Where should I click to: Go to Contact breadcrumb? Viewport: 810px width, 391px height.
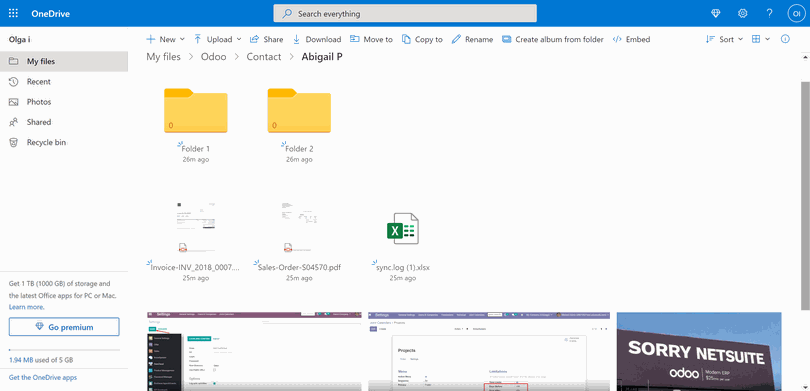[264, 57]
